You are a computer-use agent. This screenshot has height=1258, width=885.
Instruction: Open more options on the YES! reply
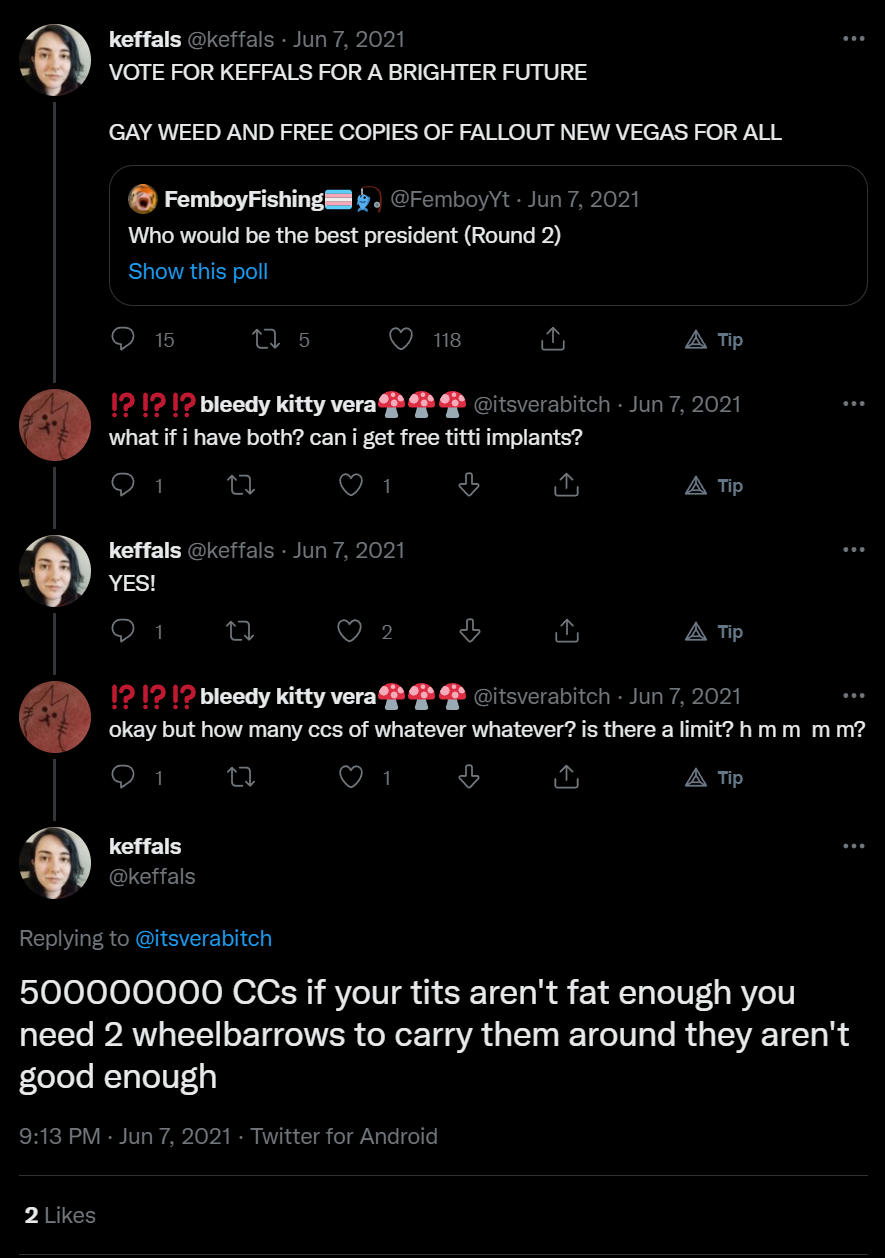click(x=853, y=550)
